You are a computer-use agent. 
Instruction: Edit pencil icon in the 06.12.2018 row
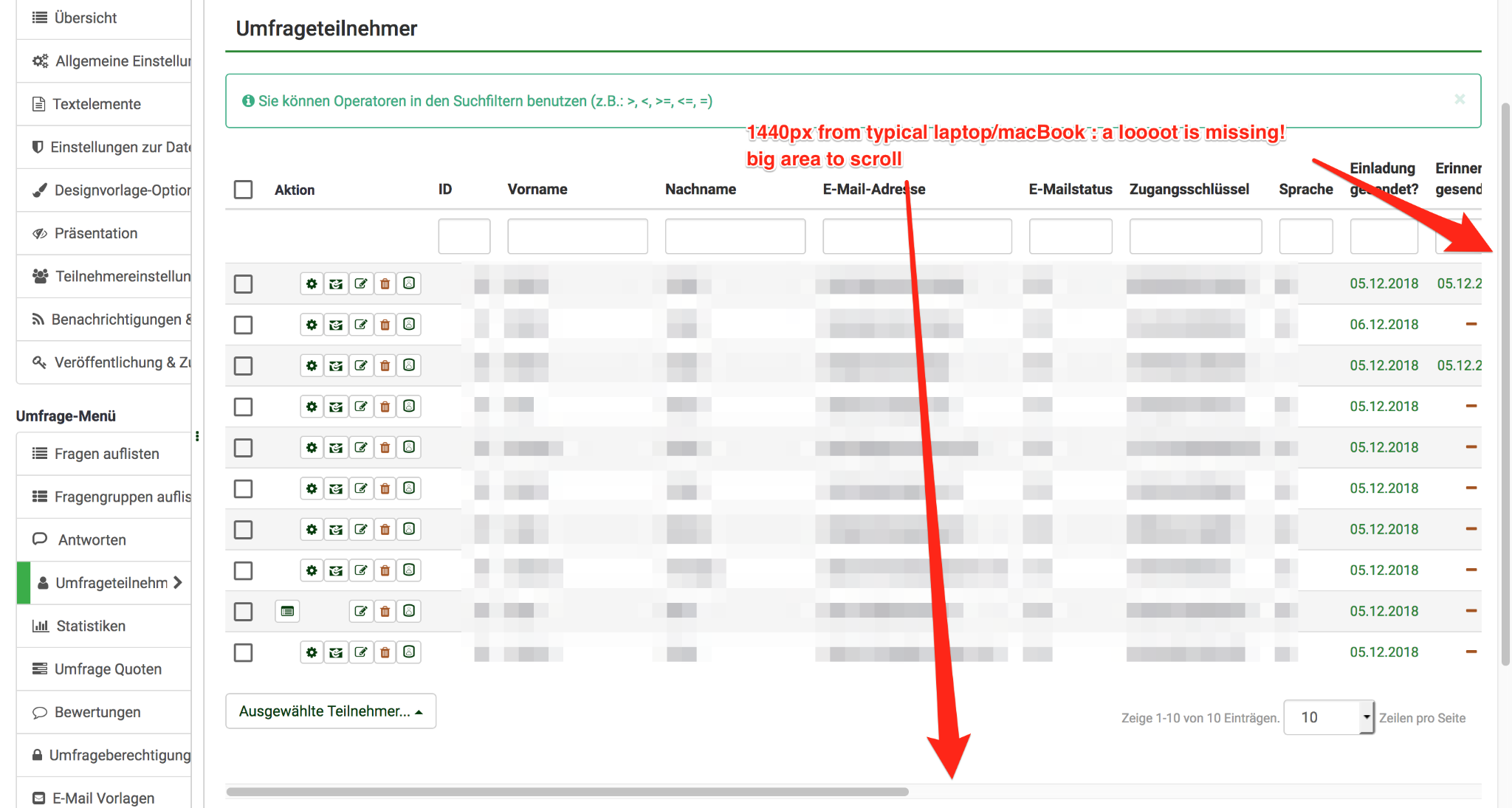[360, 325]
